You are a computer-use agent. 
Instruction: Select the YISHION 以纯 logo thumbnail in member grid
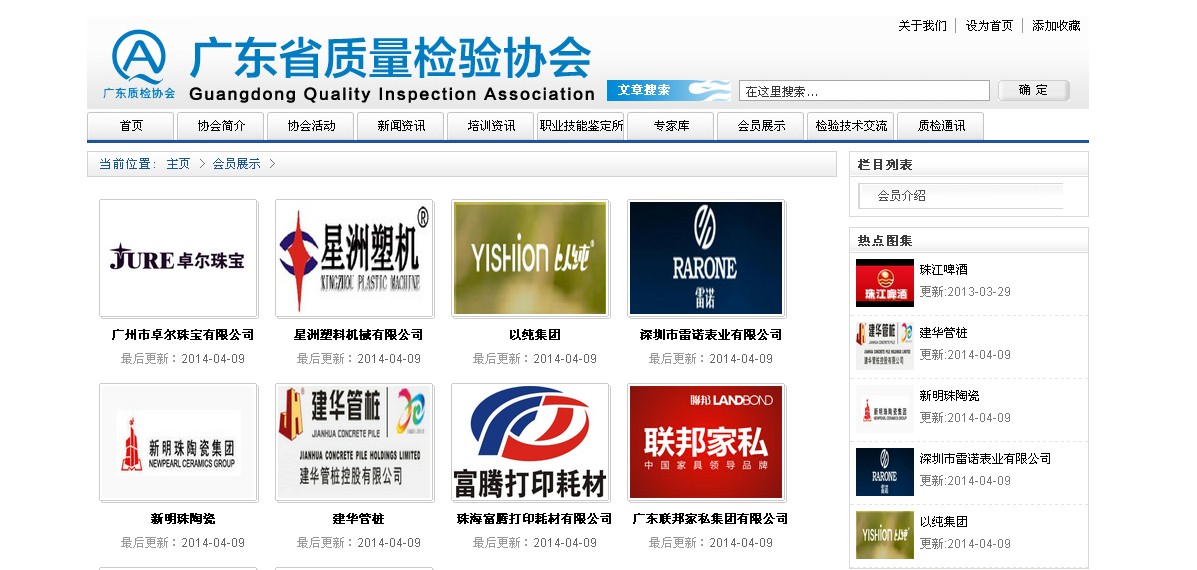[x=530, y=259]
